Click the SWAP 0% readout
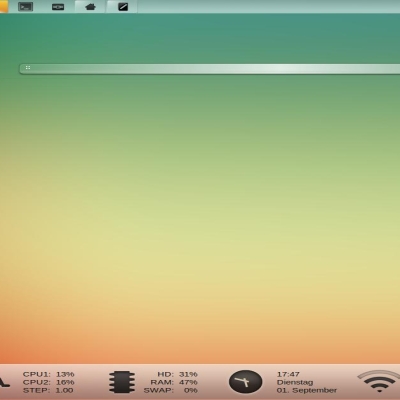Image resolution: width=400 pixels, height=400 pixels. point(171,390)
